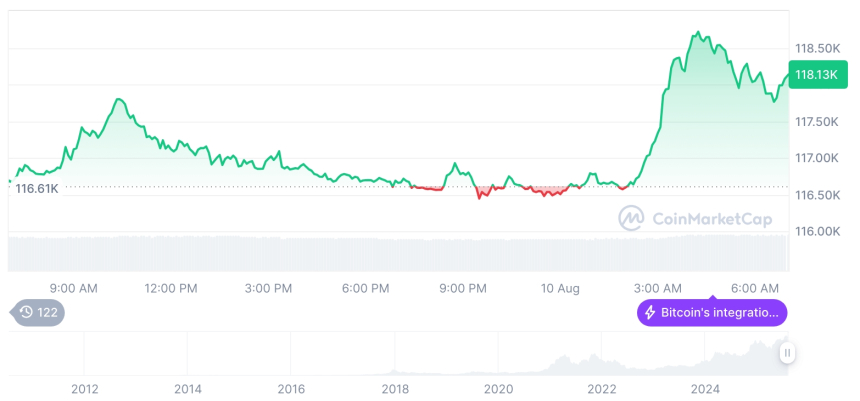Click the 2024 year marker on timeline
The image size is (860, 401).
click(705, 388)
